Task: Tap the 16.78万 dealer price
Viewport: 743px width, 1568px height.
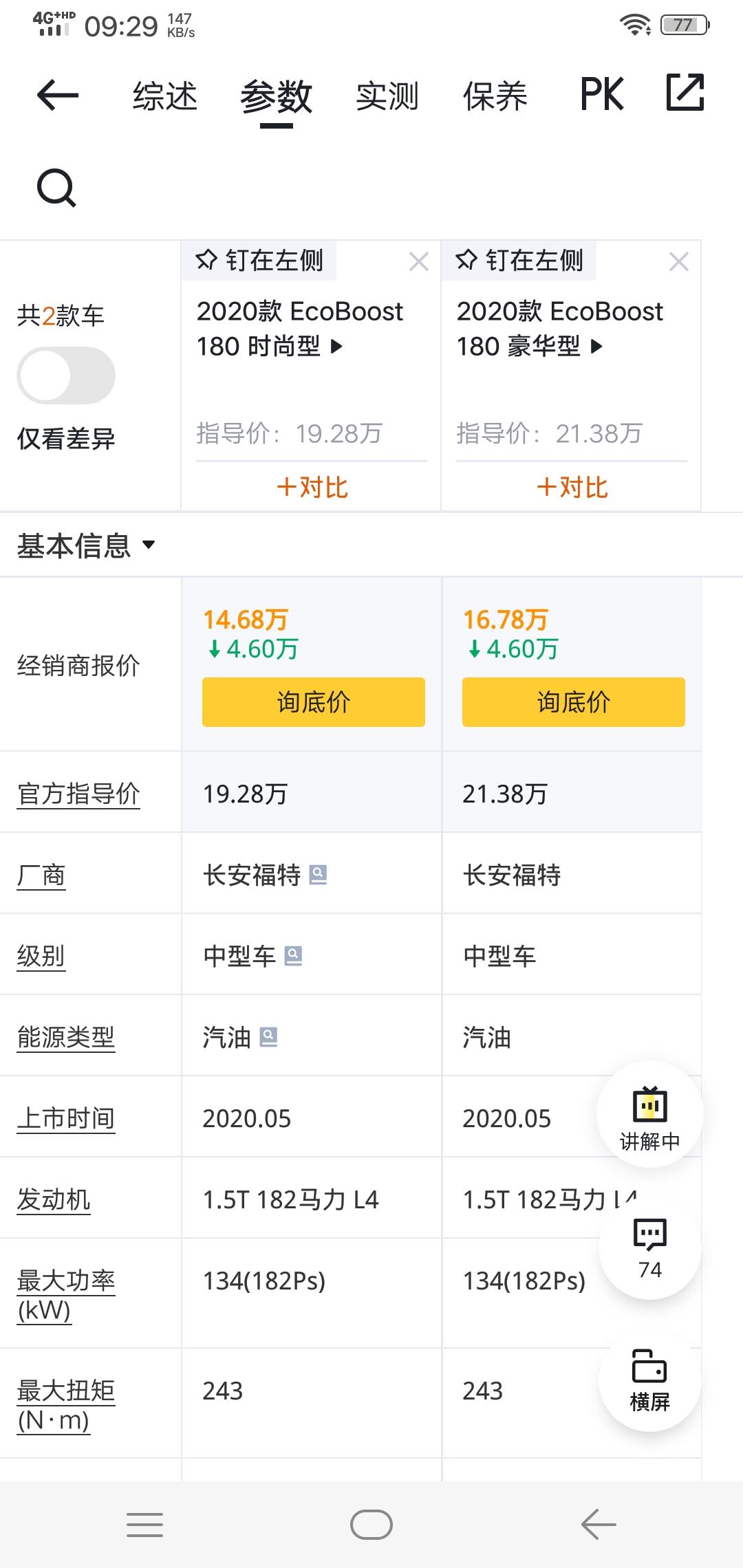Action: click(x=506, y=620)
